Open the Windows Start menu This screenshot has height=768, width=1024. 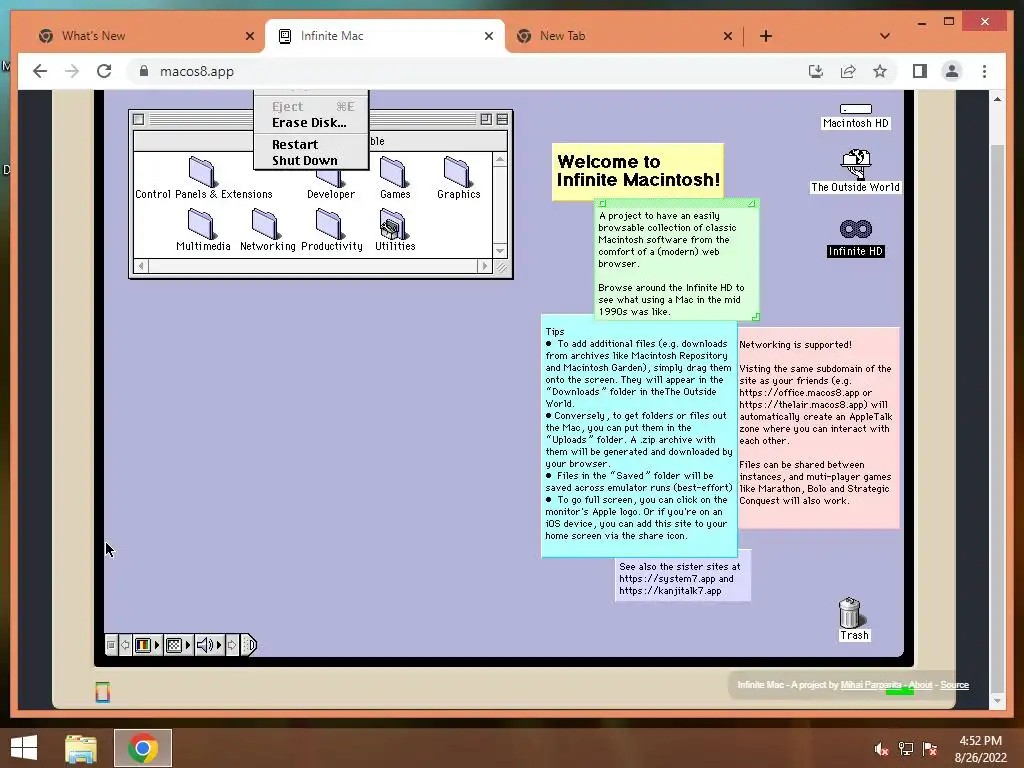pos(24,748)
